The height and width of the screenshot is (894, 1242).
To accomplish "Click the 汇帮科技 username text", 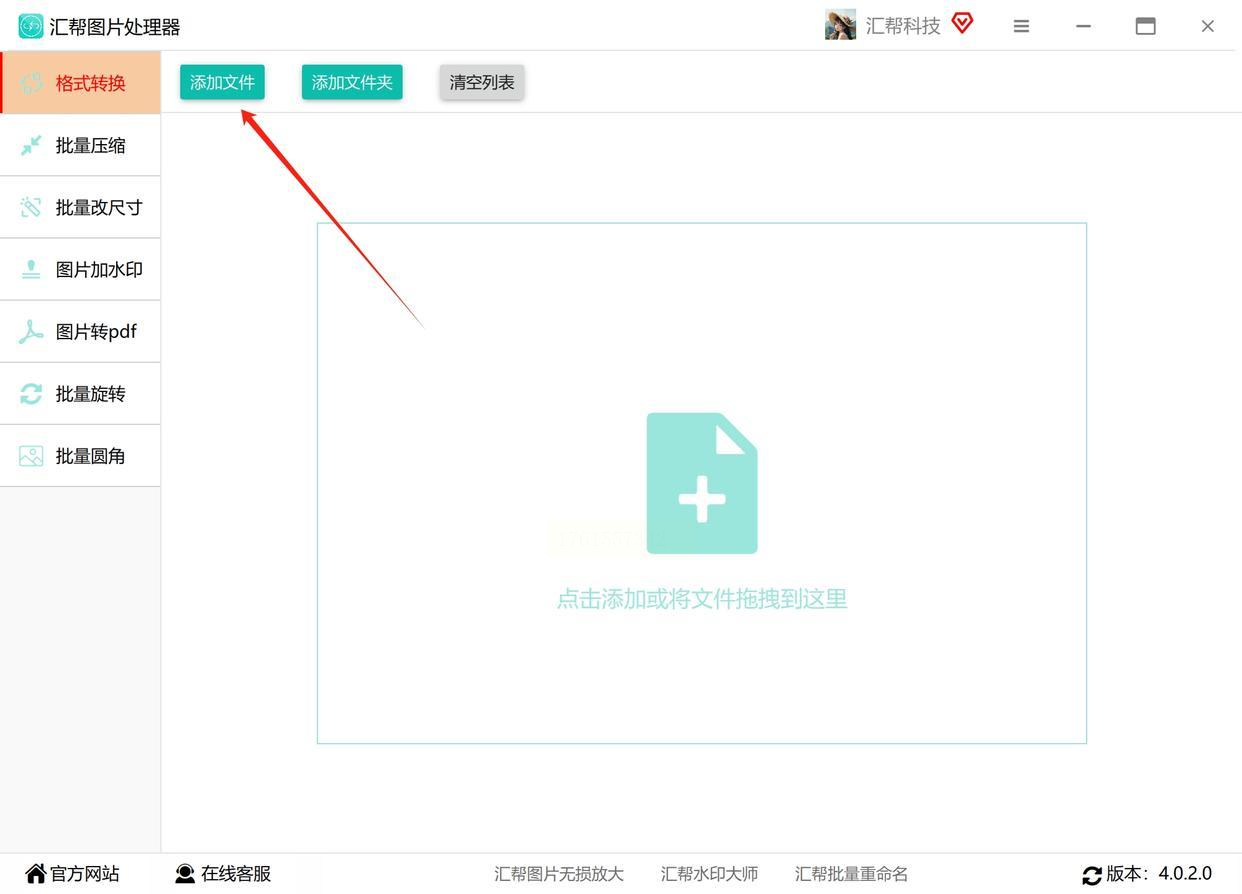I will [903, 26].
